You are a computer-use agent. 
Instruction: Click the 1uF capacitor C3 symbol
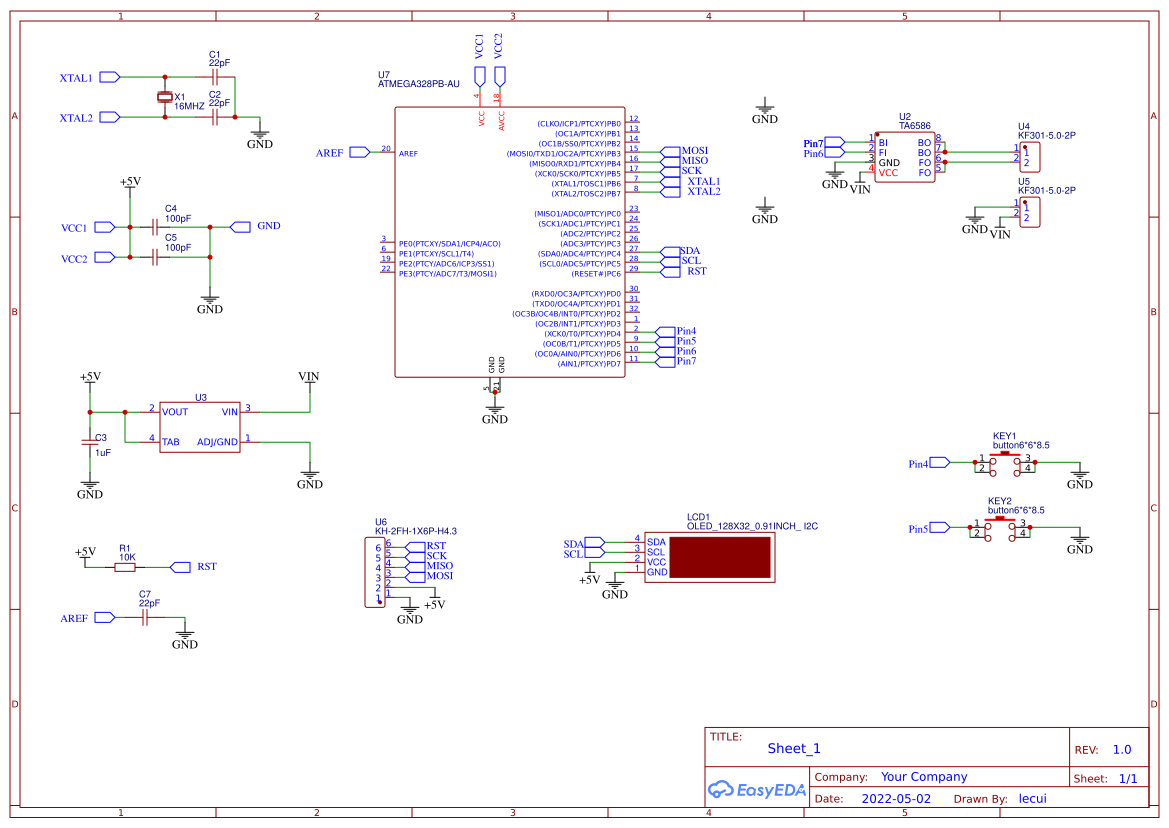tap(91, 440)
